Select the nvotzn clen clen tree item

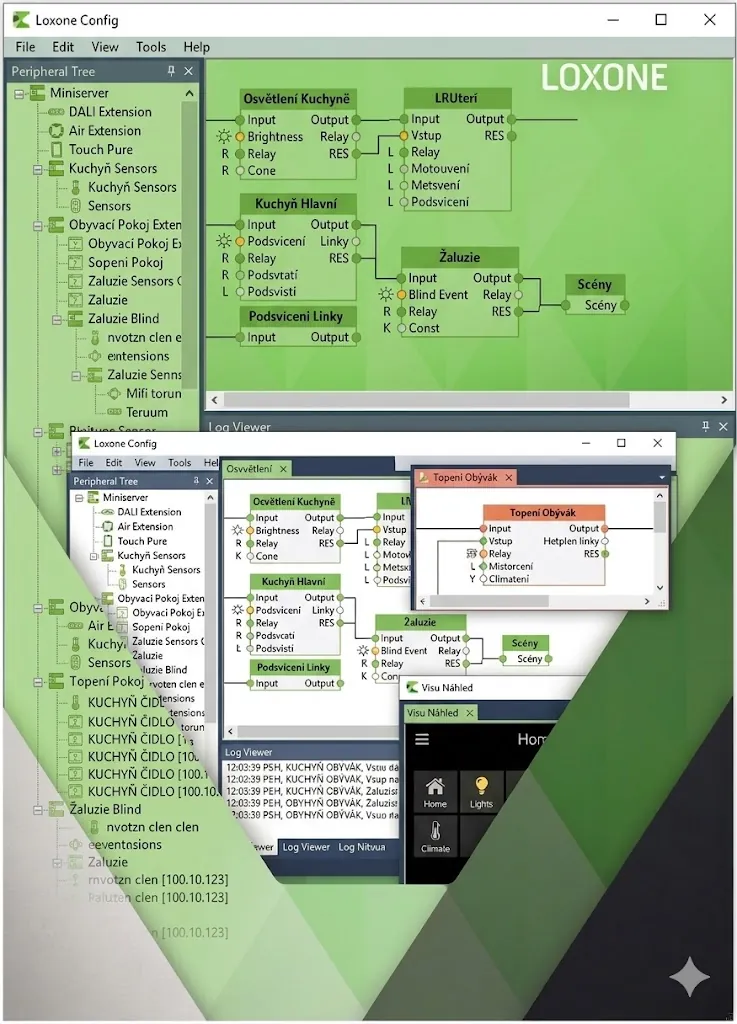point(152,827)
